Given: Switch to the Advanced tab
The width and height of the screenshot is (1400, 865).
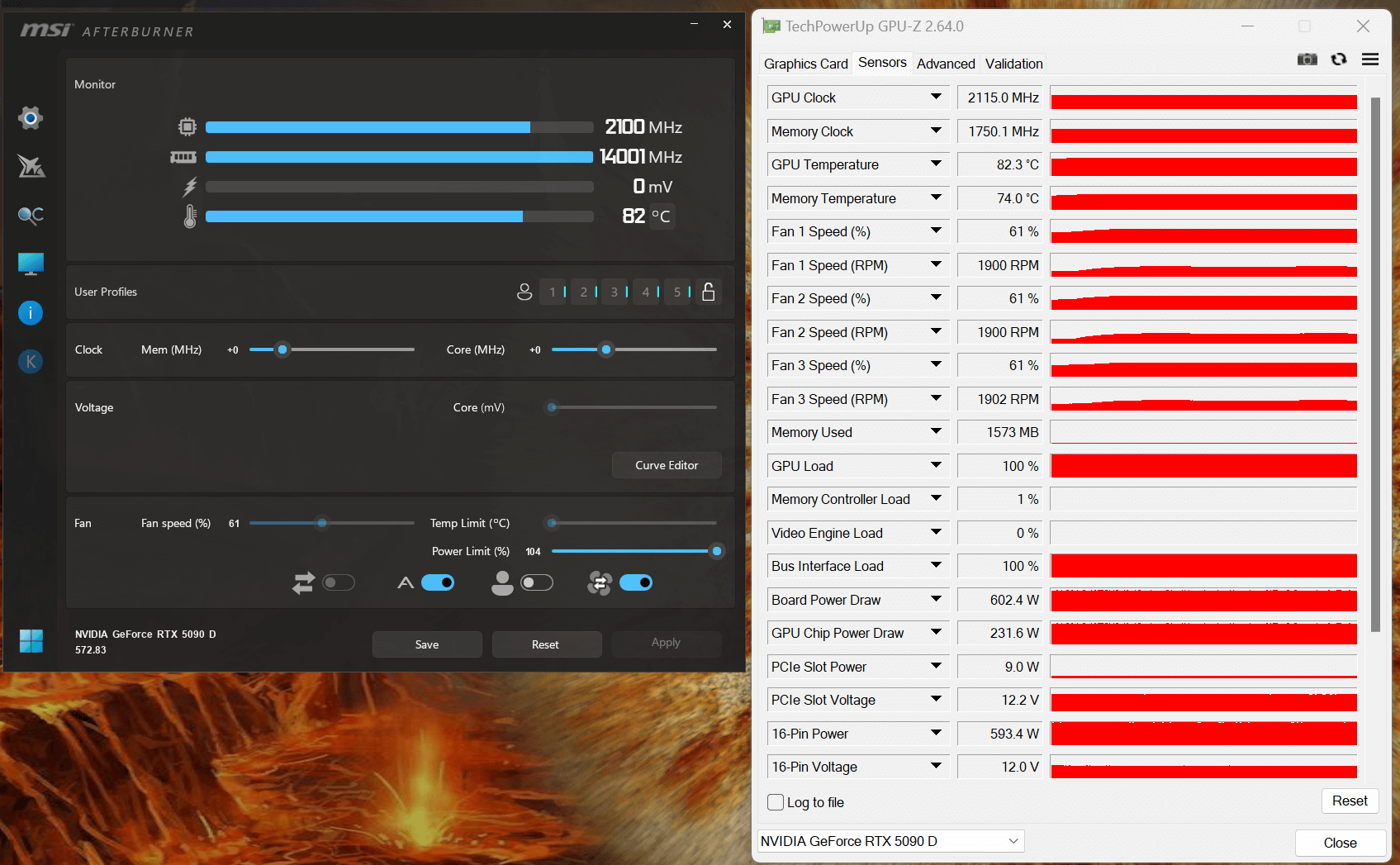Looking at the screenshot, I should coord(946,64).
